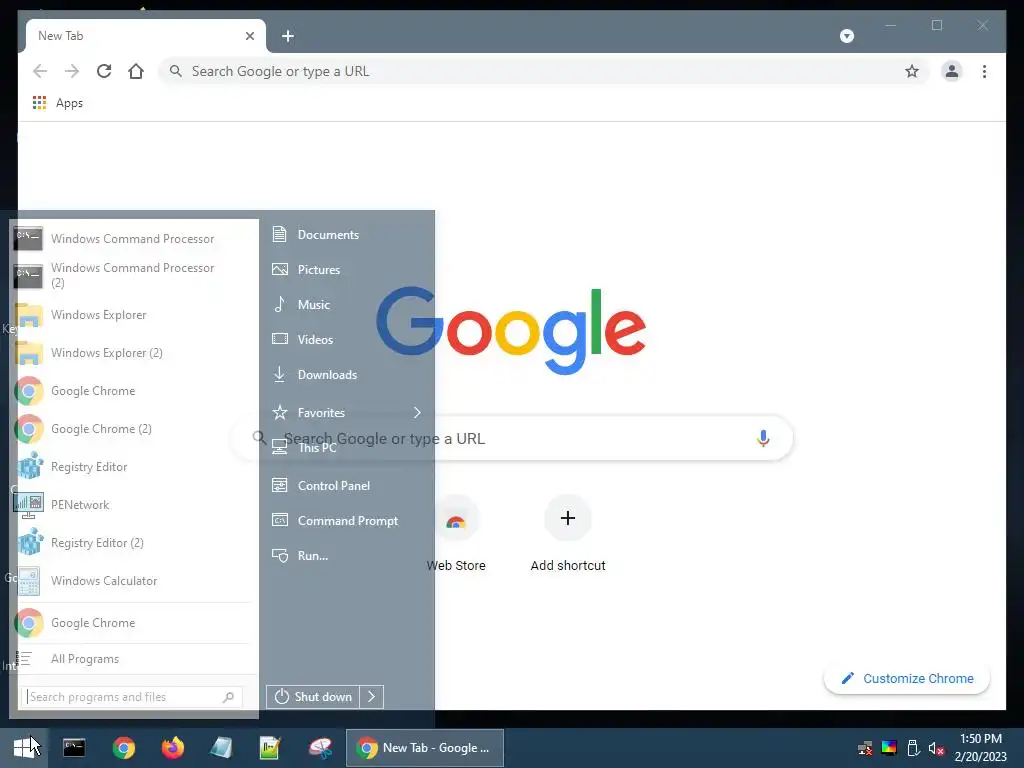Open Control Panel from start menu
Screen dimensions: 1024x768
coord(346,486)
